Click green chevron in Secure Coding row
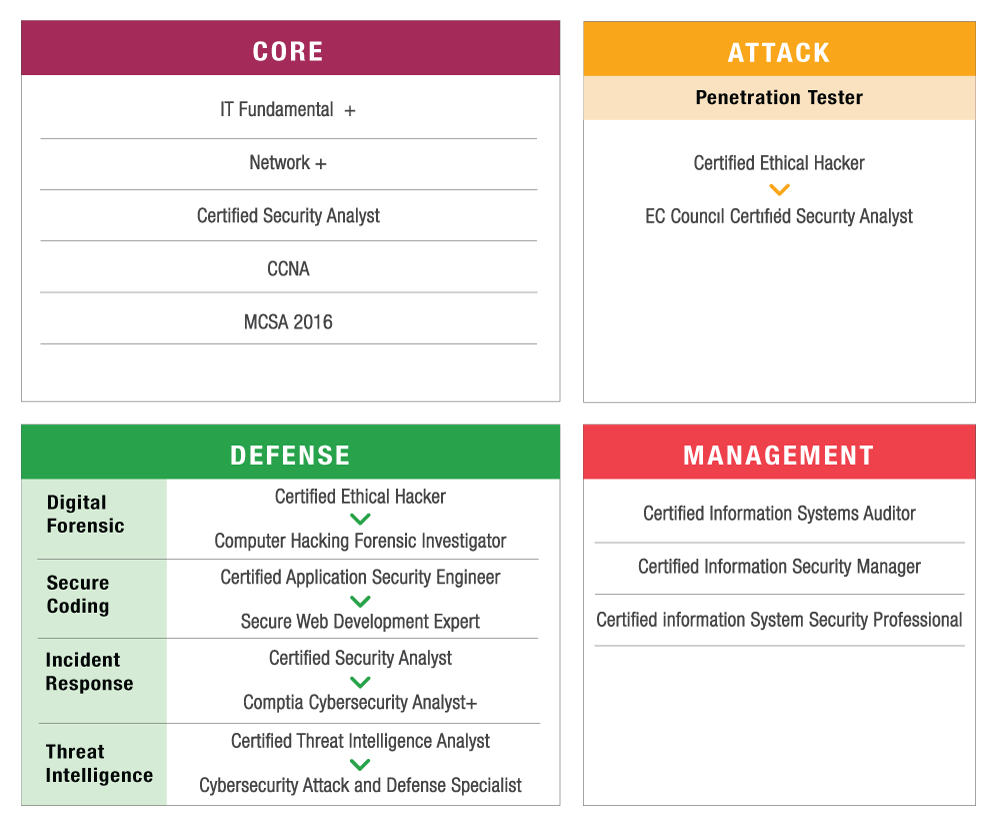 point(360,601)
